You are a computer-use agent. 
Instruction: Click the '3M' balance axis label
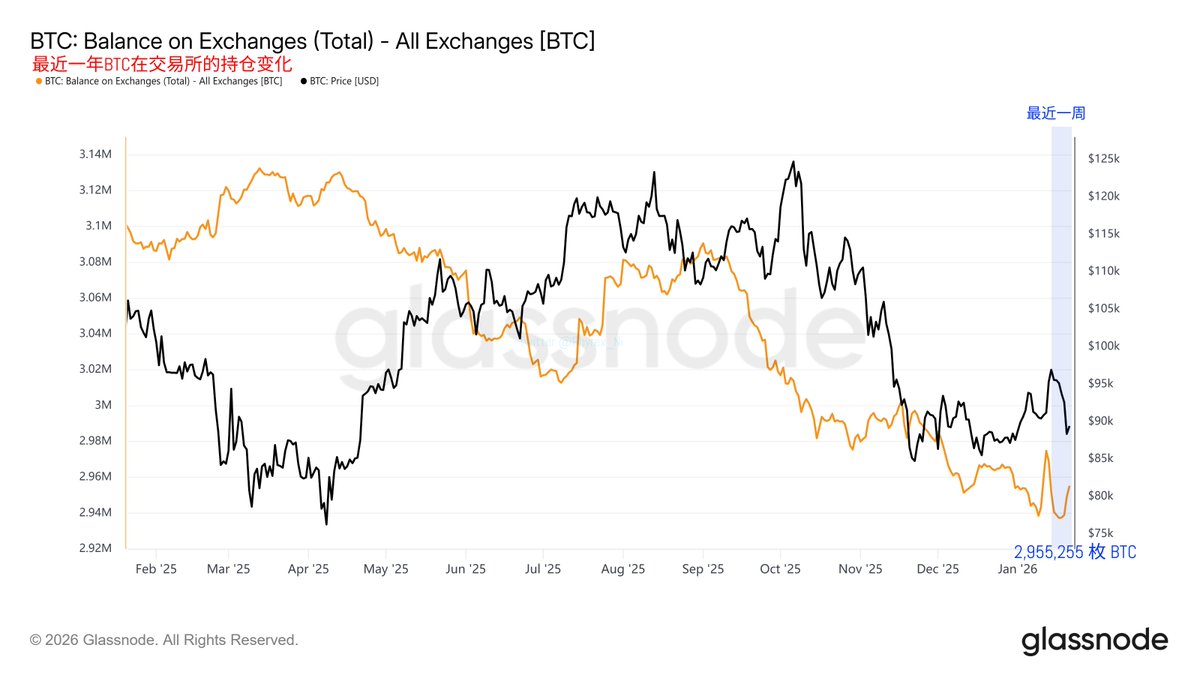click(x=103, y=405)
